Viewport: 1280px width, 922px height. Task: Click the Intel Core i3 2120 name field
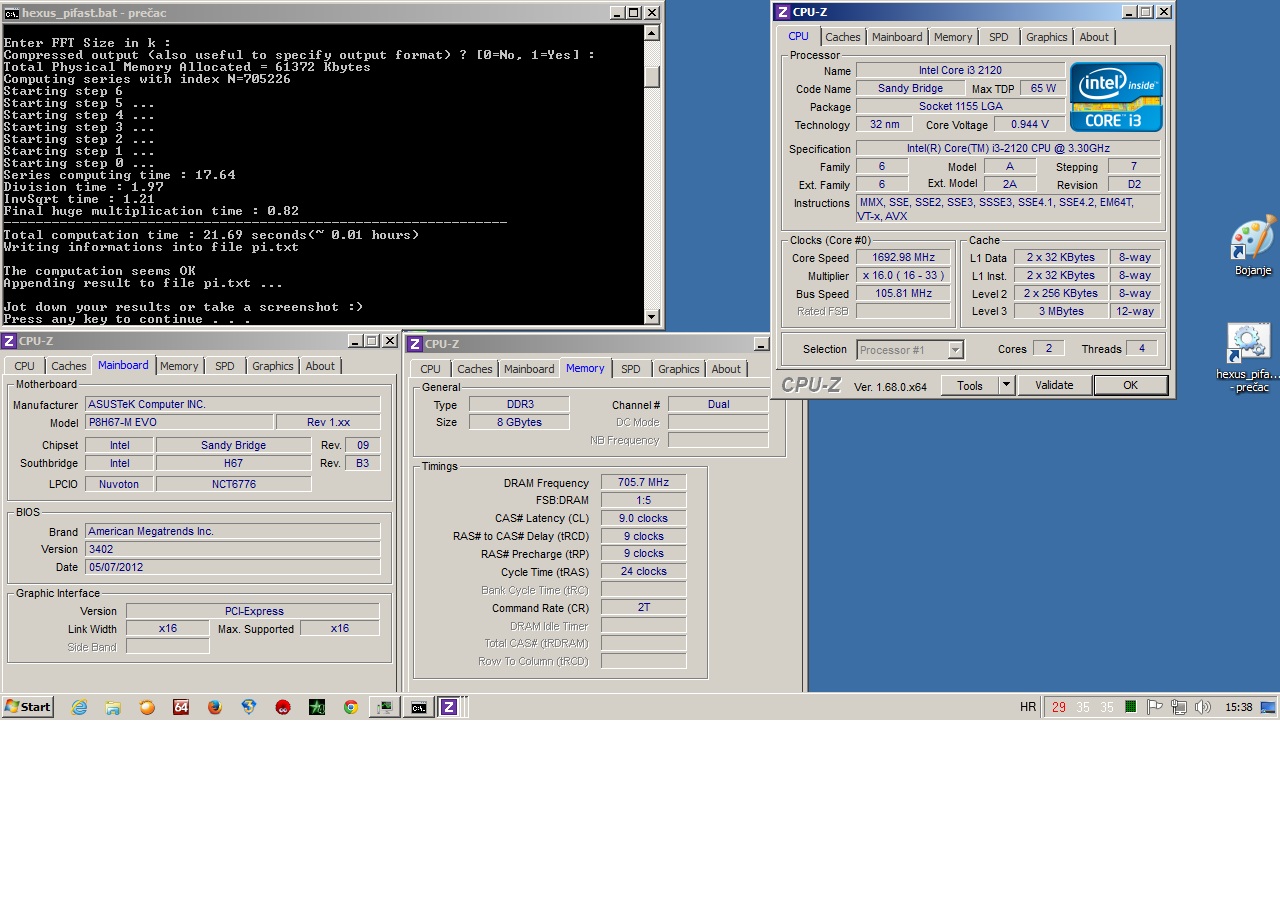point(960,71)
